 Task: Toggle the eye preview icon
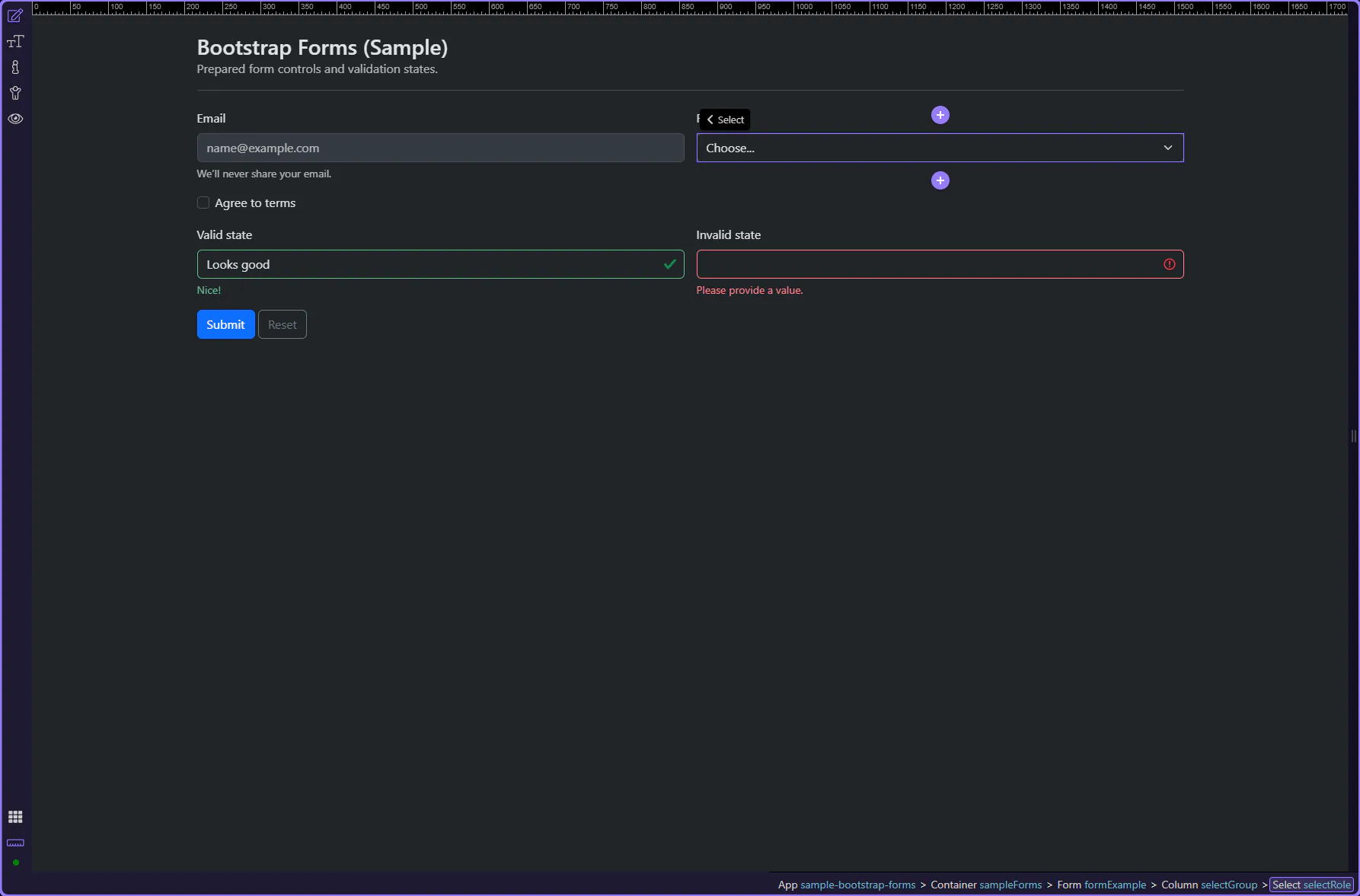(x=15, y=119)
